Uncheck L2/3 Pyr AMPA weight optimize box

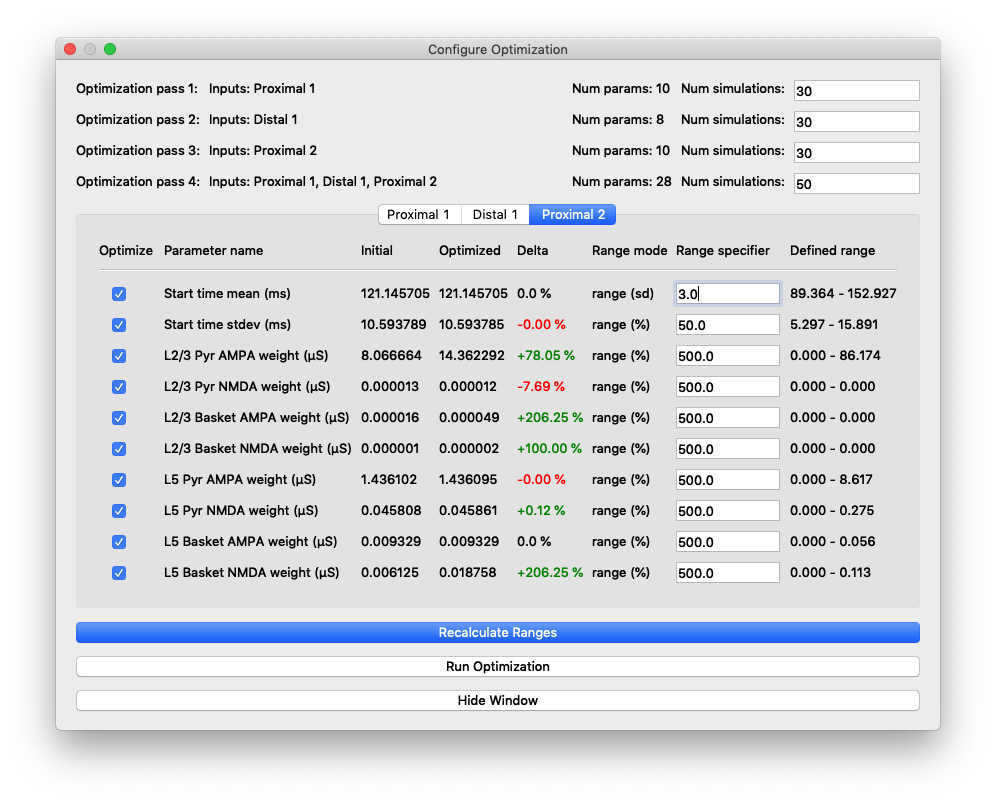(x=119, y=356)
